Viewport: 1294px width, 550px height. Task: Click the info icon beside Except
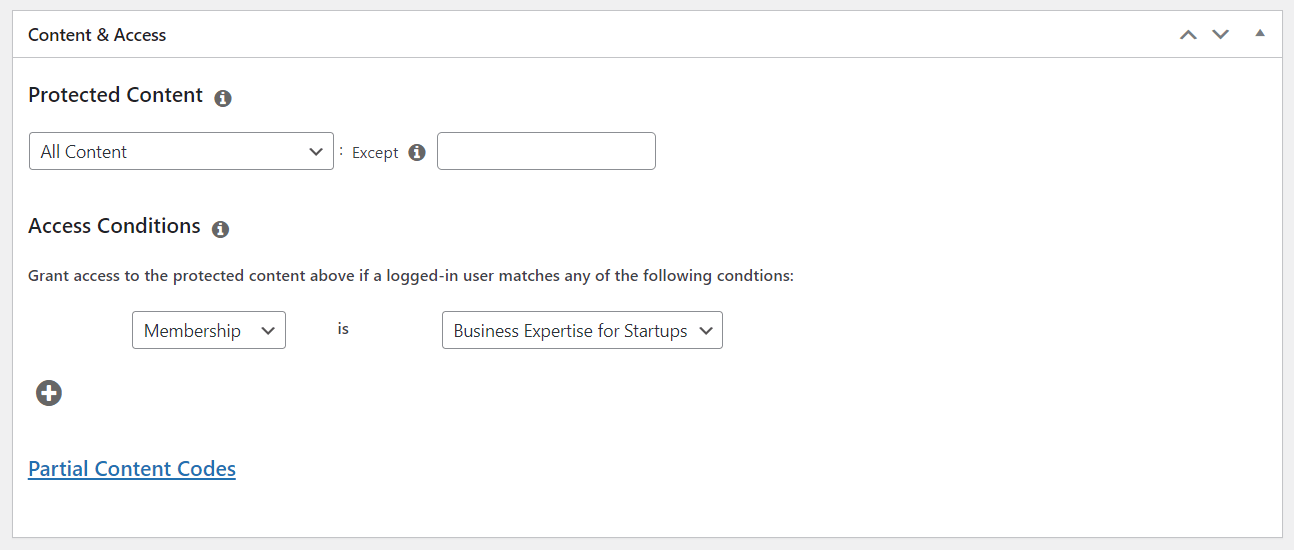pos(417,152)
